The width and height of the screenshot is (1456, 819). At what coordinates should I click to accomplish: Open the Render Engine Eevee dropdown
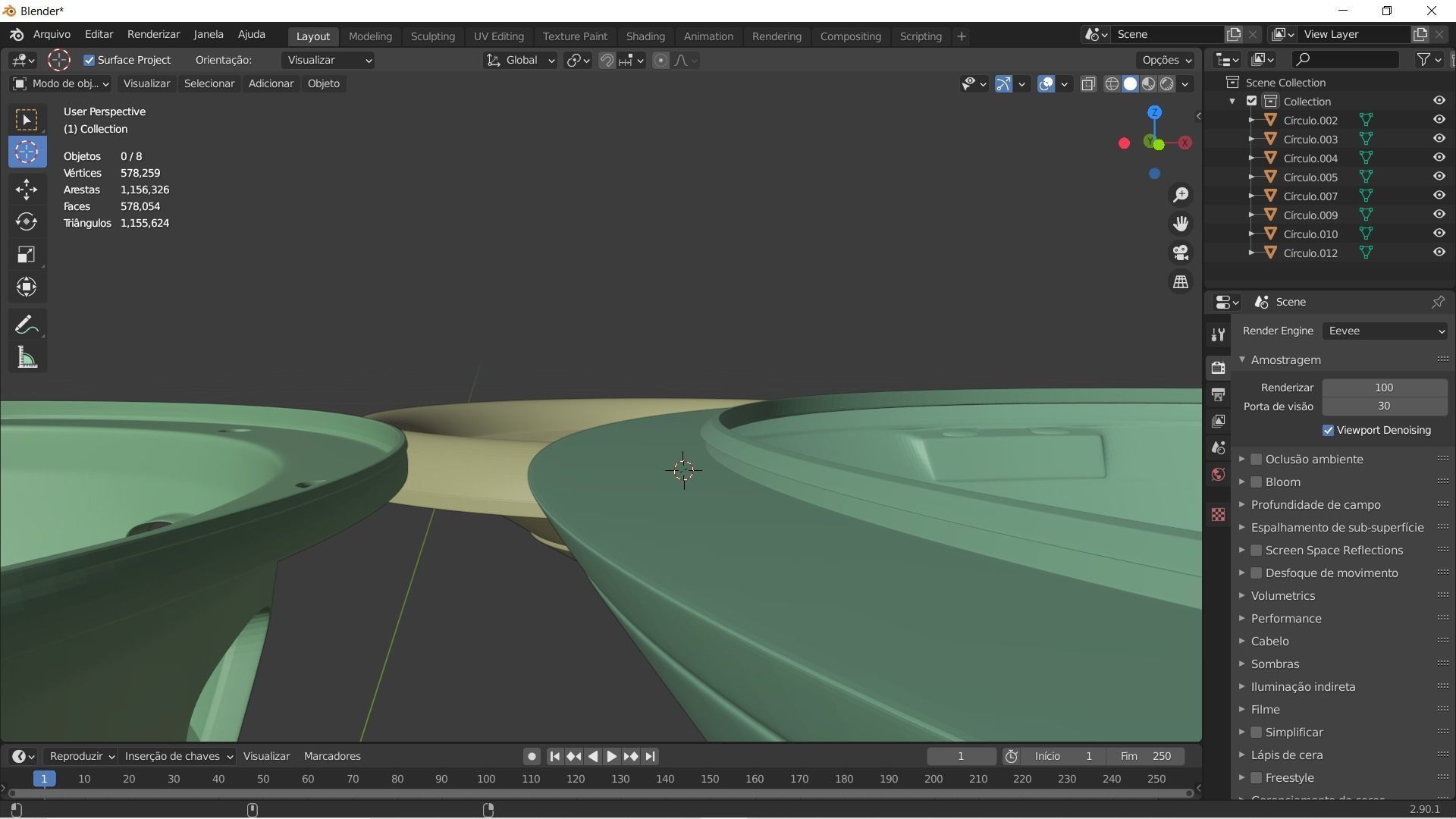click(x=1385, y=331)
